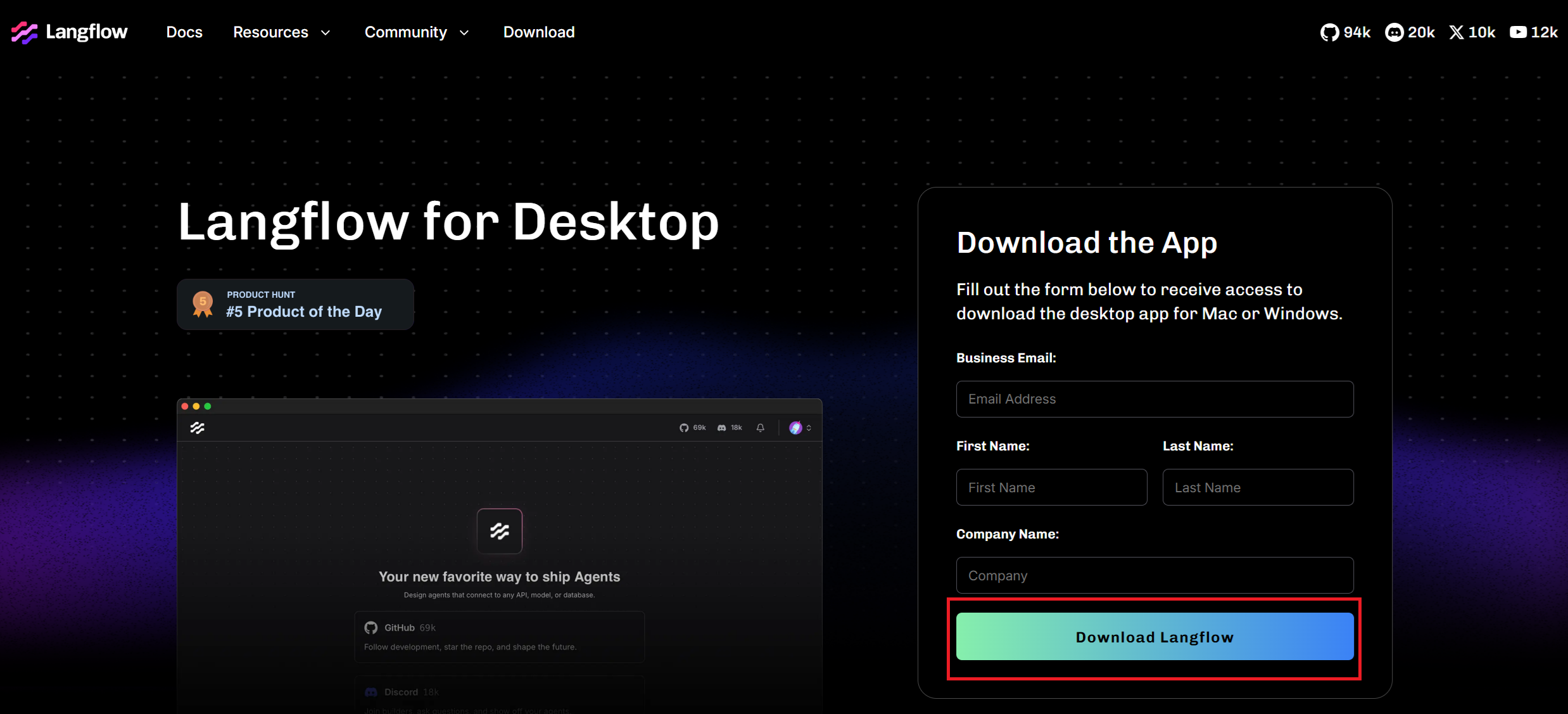This screenshot has width=1568, height=714.
Task: Click the "First Name:" label
Action: (x=993, y=446)
